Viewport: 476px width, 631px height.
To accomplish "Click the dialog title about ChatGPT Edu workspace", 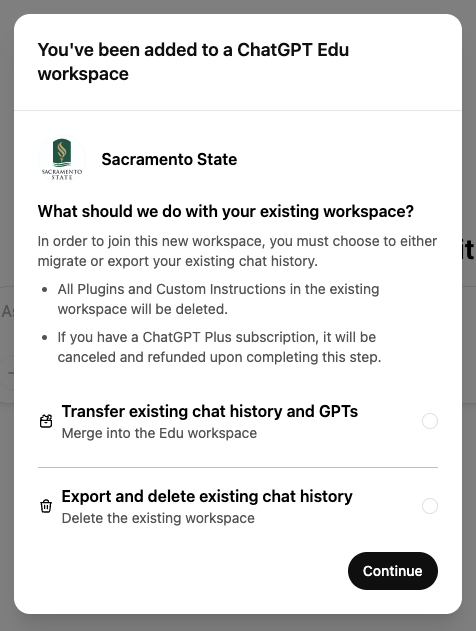I will [x=193, y=62].
